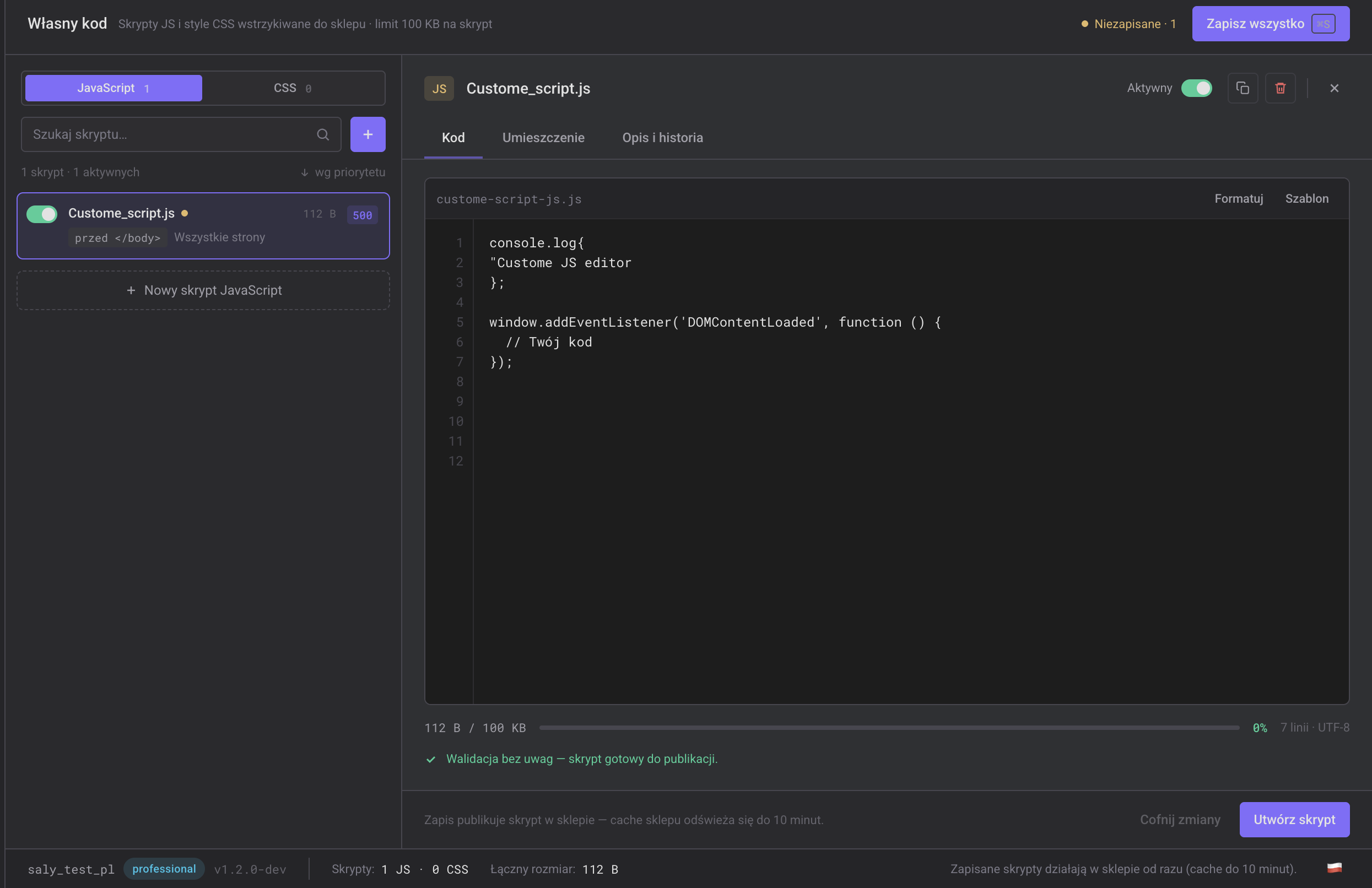The image size is (1372, 888).
Task: Select Custome_script.js card in list
Action: point(203,226)
